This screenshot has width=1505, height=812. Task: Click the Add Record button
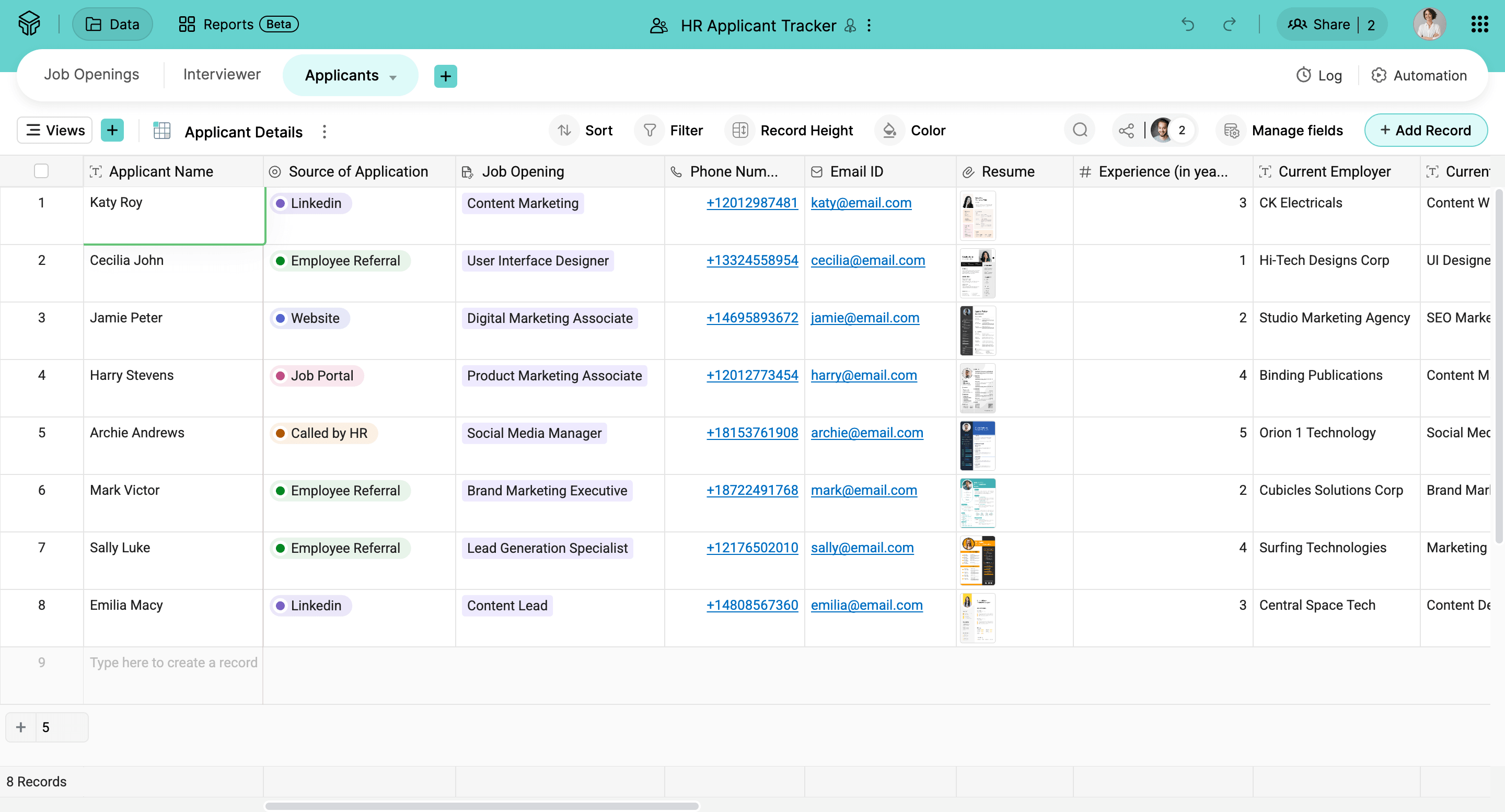click(1425, 130)
